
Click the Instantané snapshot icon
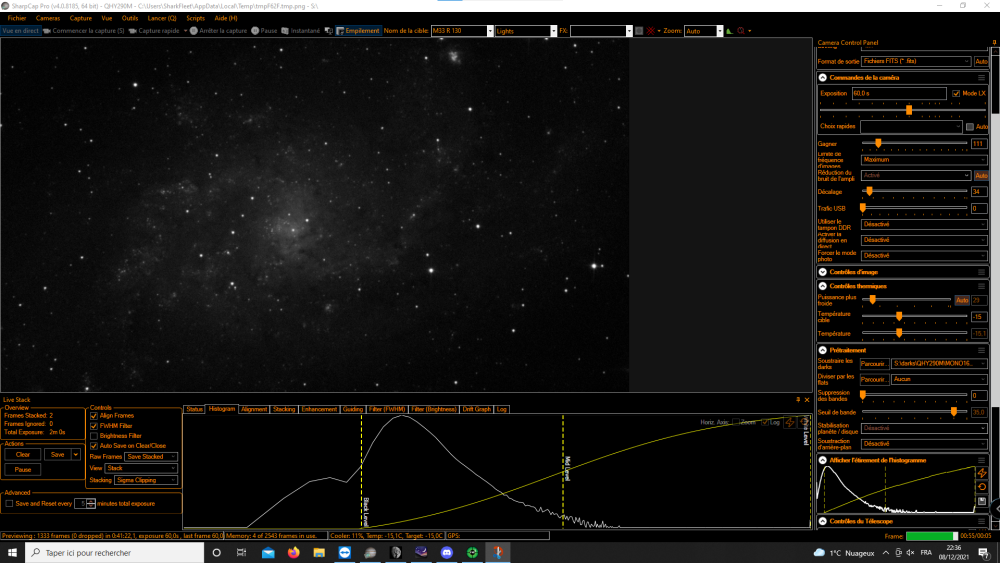point(285,31)
